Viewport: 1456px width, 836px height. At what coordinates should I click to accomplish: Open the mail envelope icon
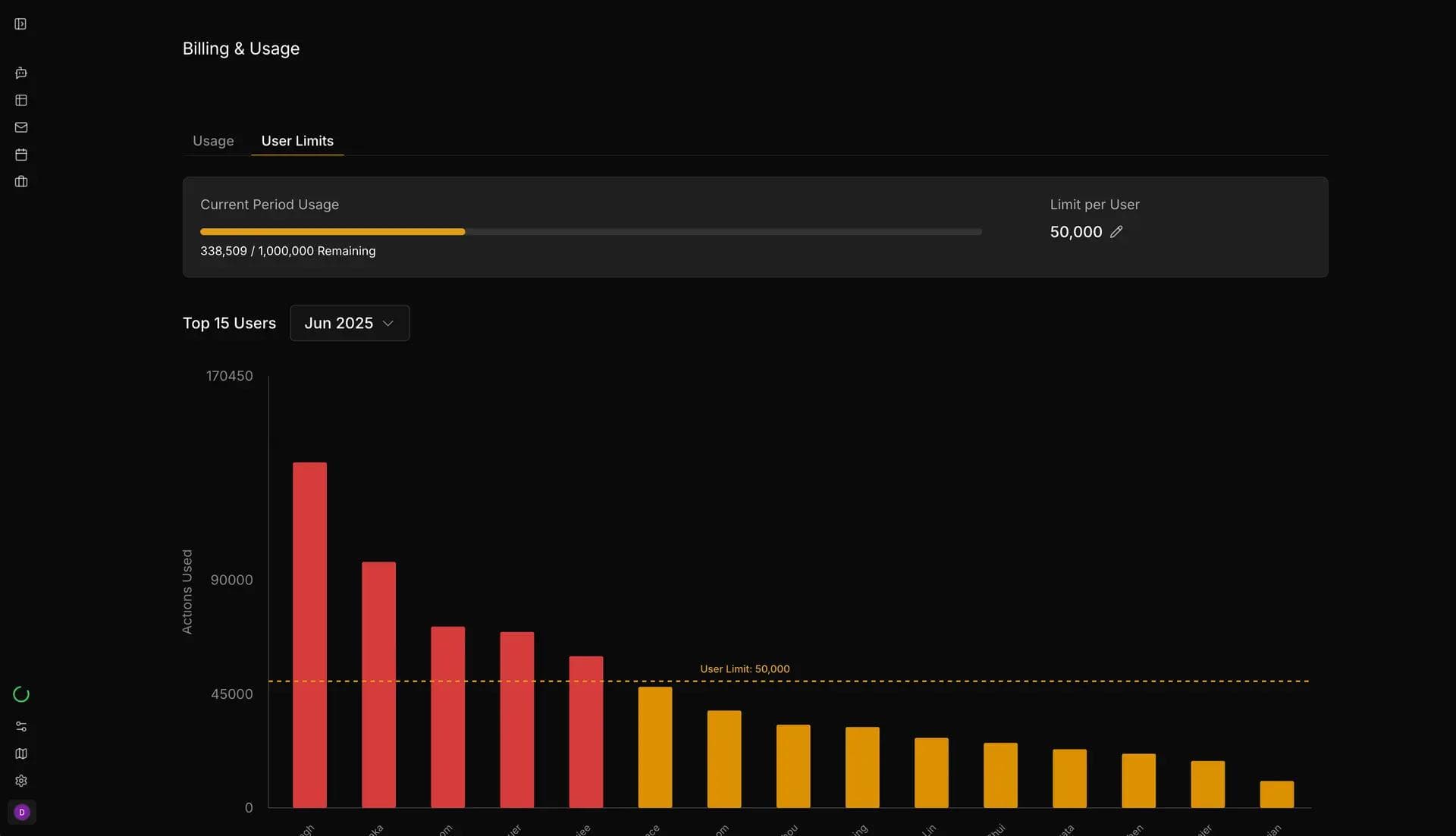(x=21, y=127)
